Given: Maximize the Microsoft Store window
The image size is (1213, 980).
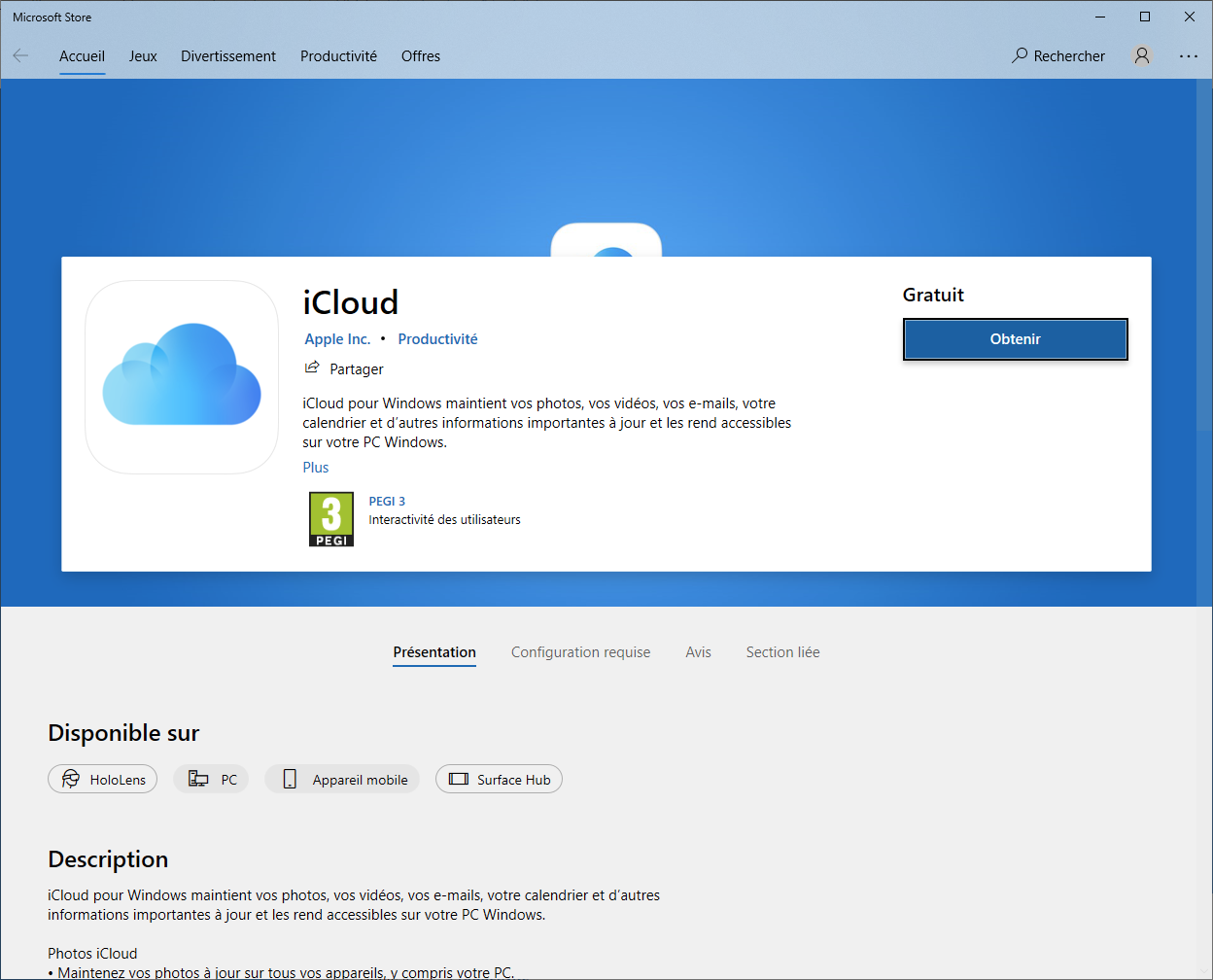Looking at the screenshot, I should click(1145, 17).
